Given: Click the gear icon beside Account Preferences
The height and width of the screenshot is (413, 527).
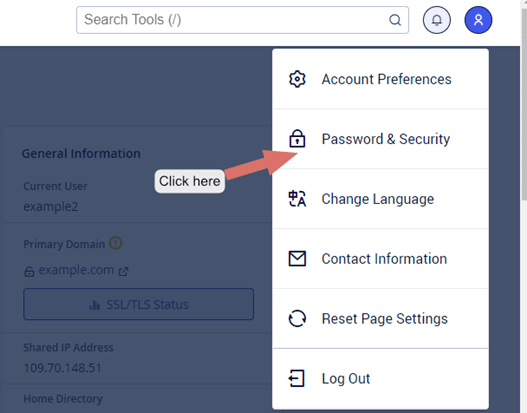Looking at the screenshot, I should pyautogui.click(x=297, y=79).
